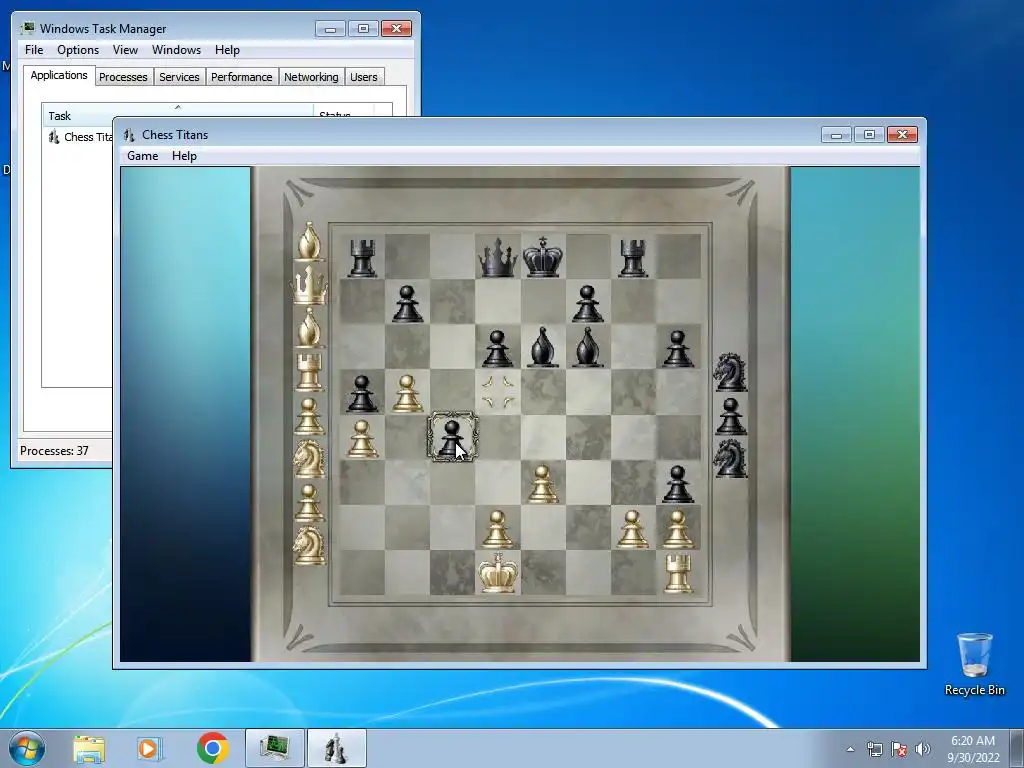Open Task Manager View menu
The height and width of the screenshot is (768, 1024).
click(125, 50)
